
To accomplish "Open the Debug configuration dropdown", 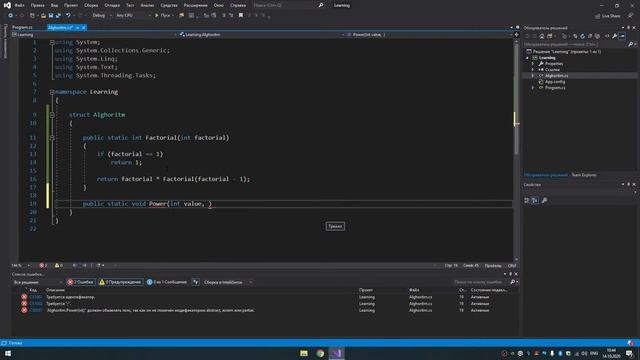I will pyautogui.click(x=102, y=16).
